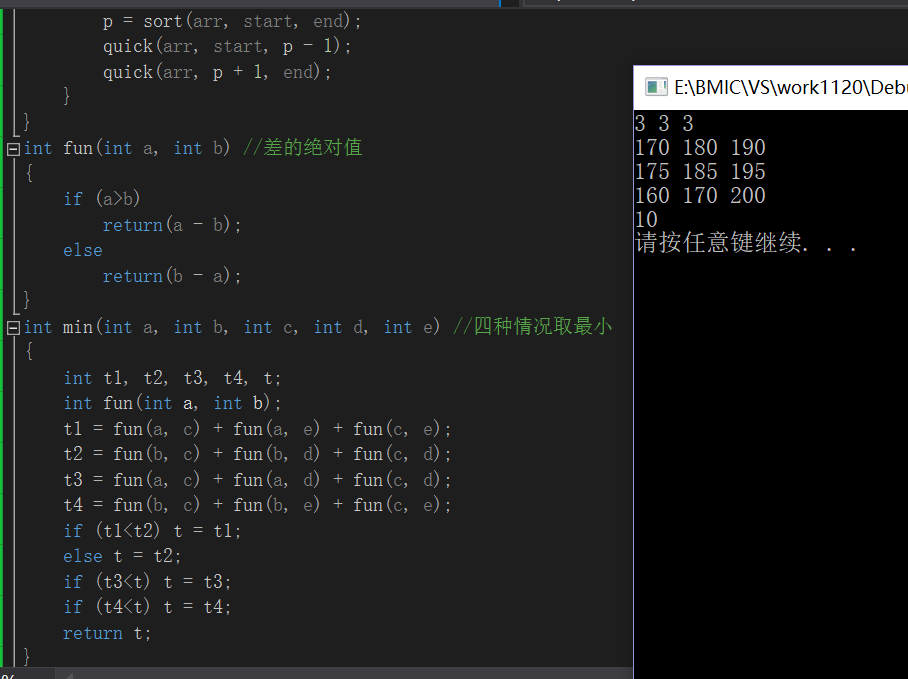
Task: Click the console window title bar path
Action: click(x=790, y=87)
